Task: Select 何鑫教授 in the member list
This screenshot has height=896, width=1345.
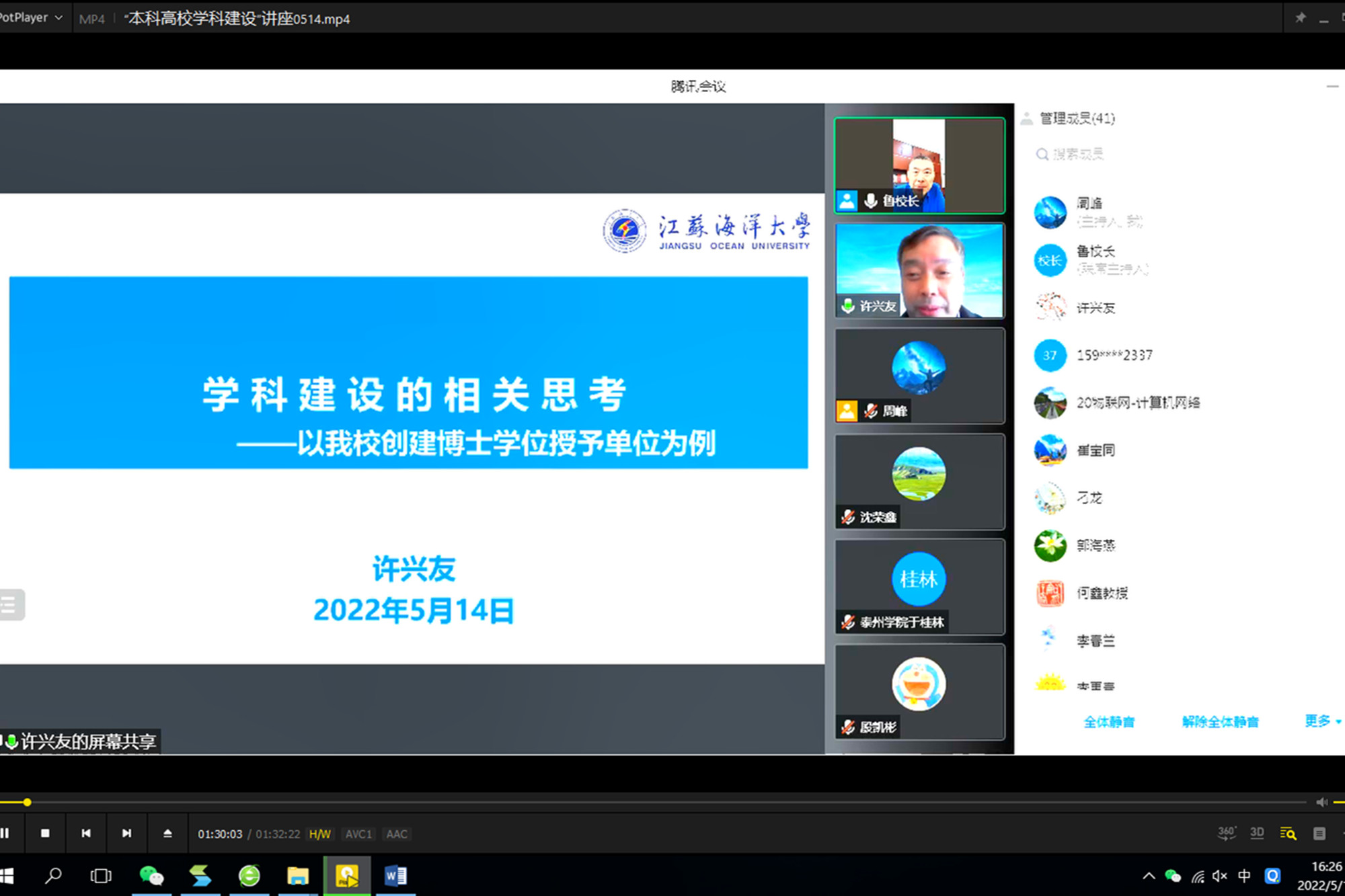Action: (1102, 593)
